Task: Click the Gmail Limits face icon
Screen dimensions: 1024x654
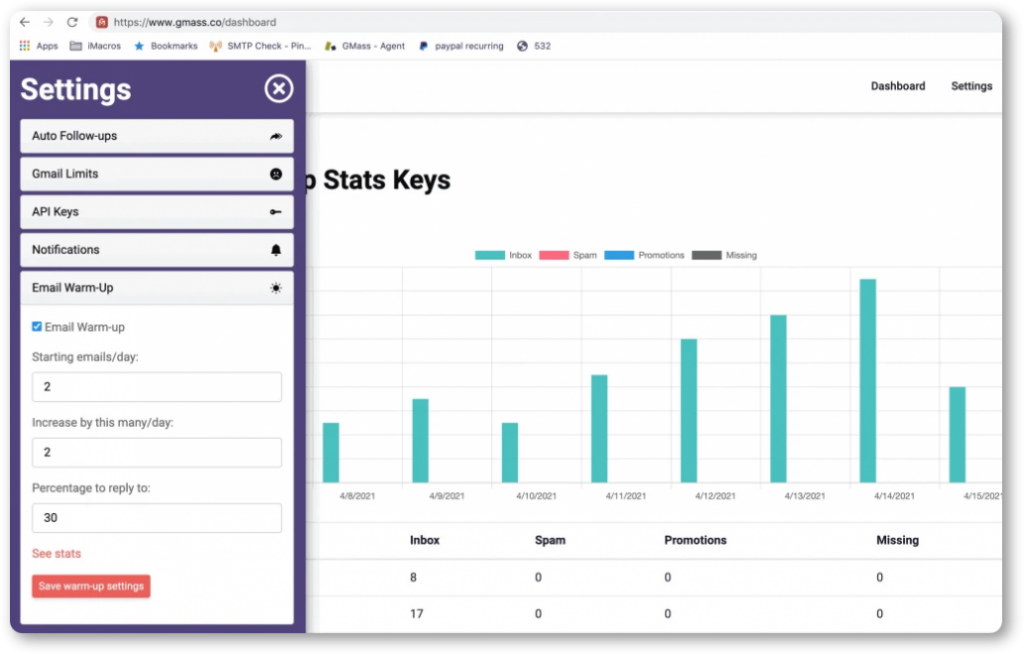Action: pos(276,174)
